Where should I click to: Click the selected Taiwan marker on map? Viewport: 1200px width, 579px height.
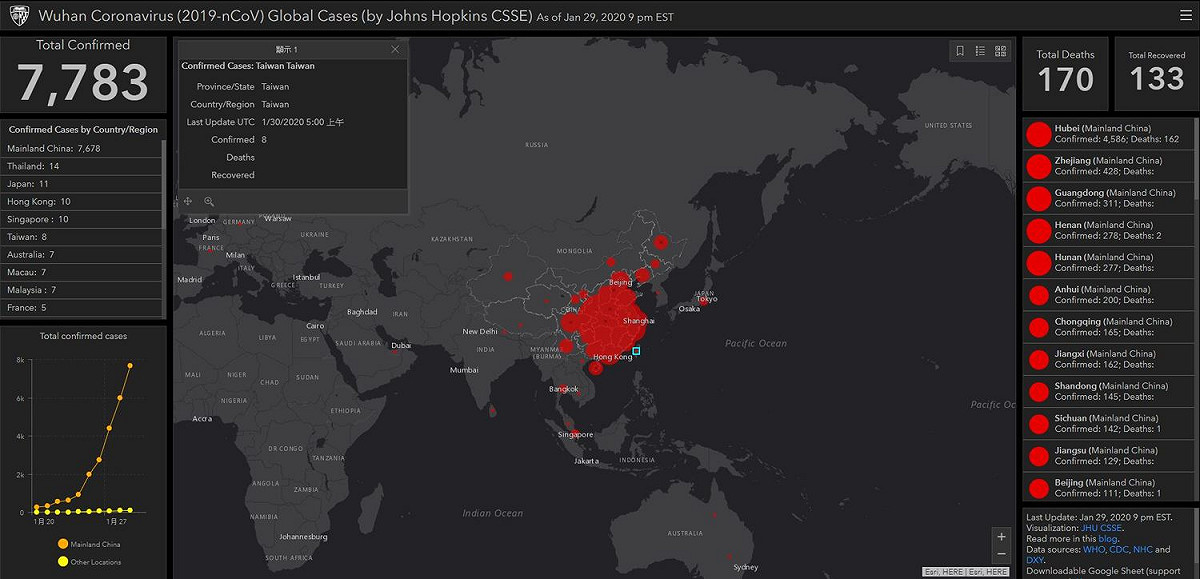(637, 350)
